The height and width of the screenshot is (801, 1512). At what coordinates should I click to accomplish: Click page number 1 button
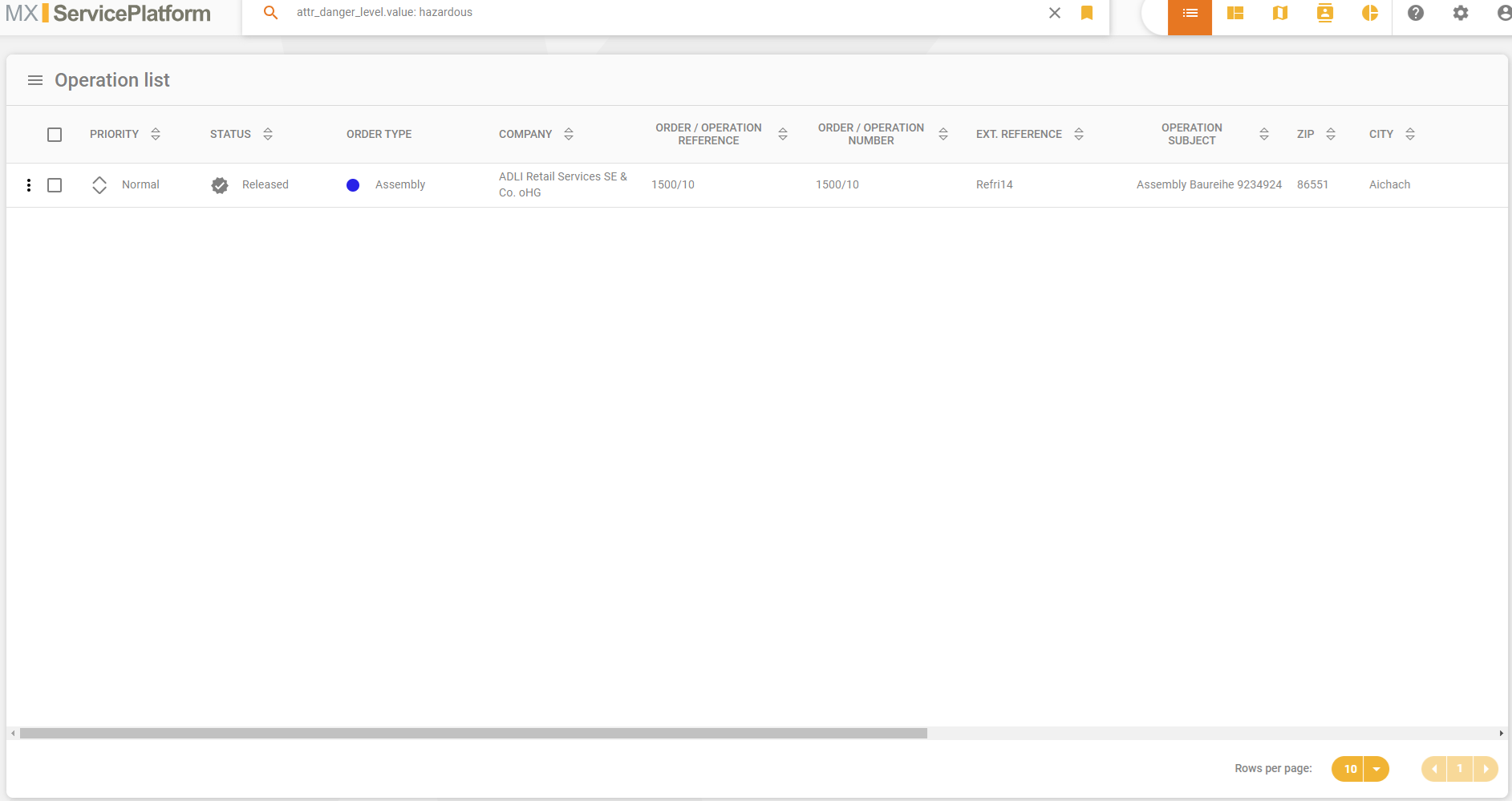(1460, 769)
